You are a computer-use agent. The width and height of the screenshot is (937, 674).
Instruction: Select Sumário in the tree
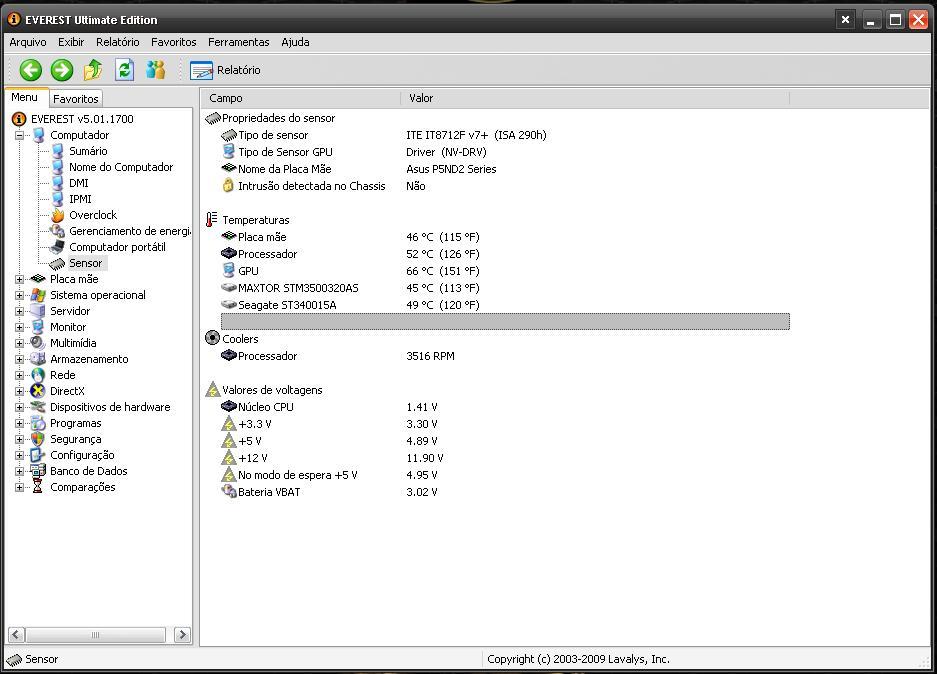[88, 151]
